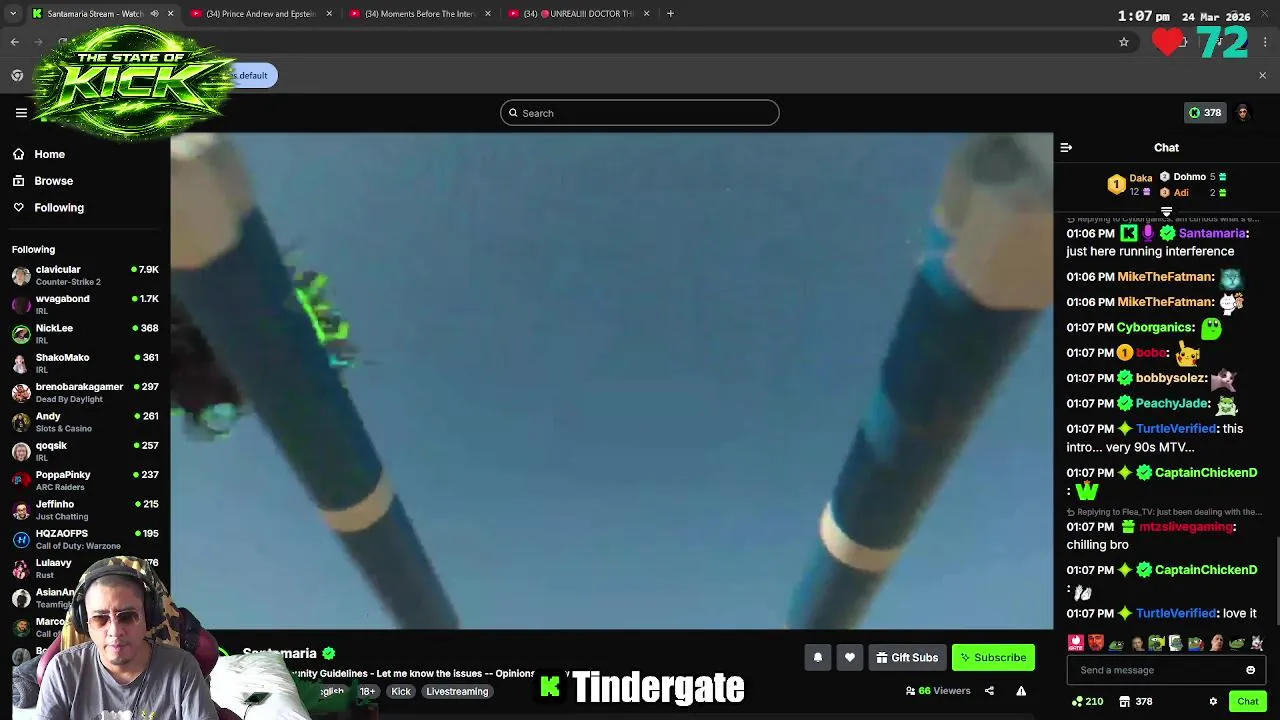Report the stream with the warning triangle icon
Screen dimensions: 1280x720
pos(1021,691)
